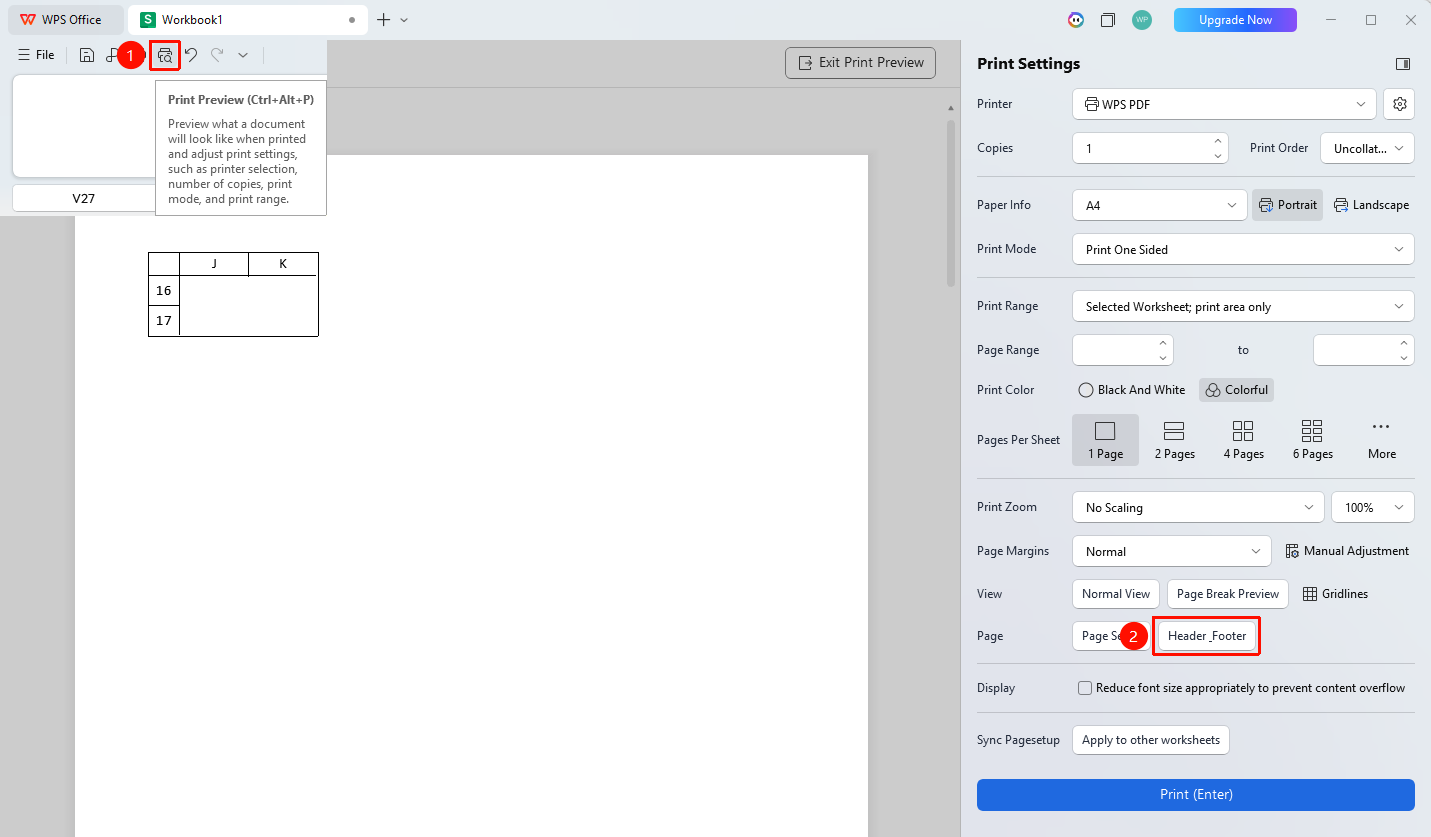Open the WPS PDF printer dropdown
This screenshot has height=837, width=1431.
(x=1224, y=104)
